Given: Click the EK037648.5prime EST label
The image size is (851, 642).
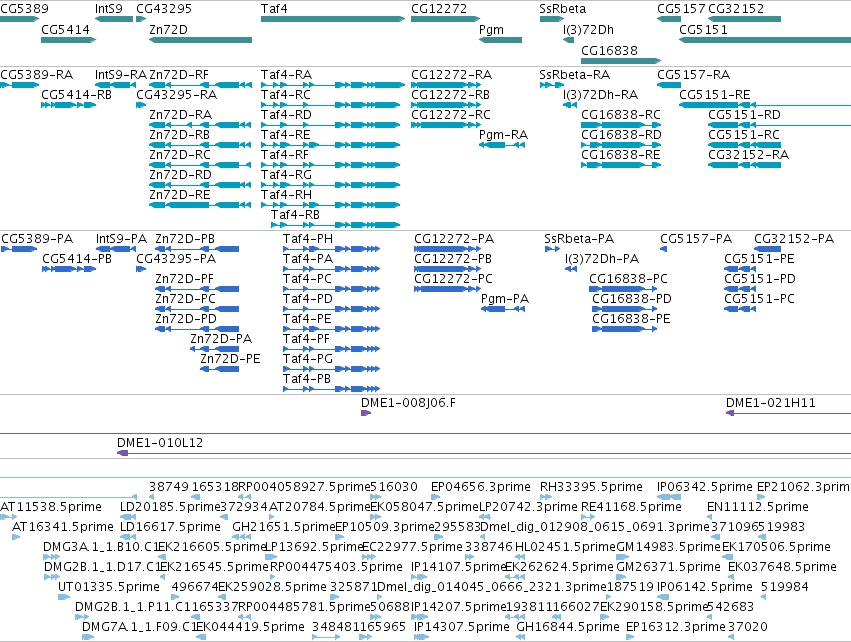Looking at the screenshot, I should 782,567.
